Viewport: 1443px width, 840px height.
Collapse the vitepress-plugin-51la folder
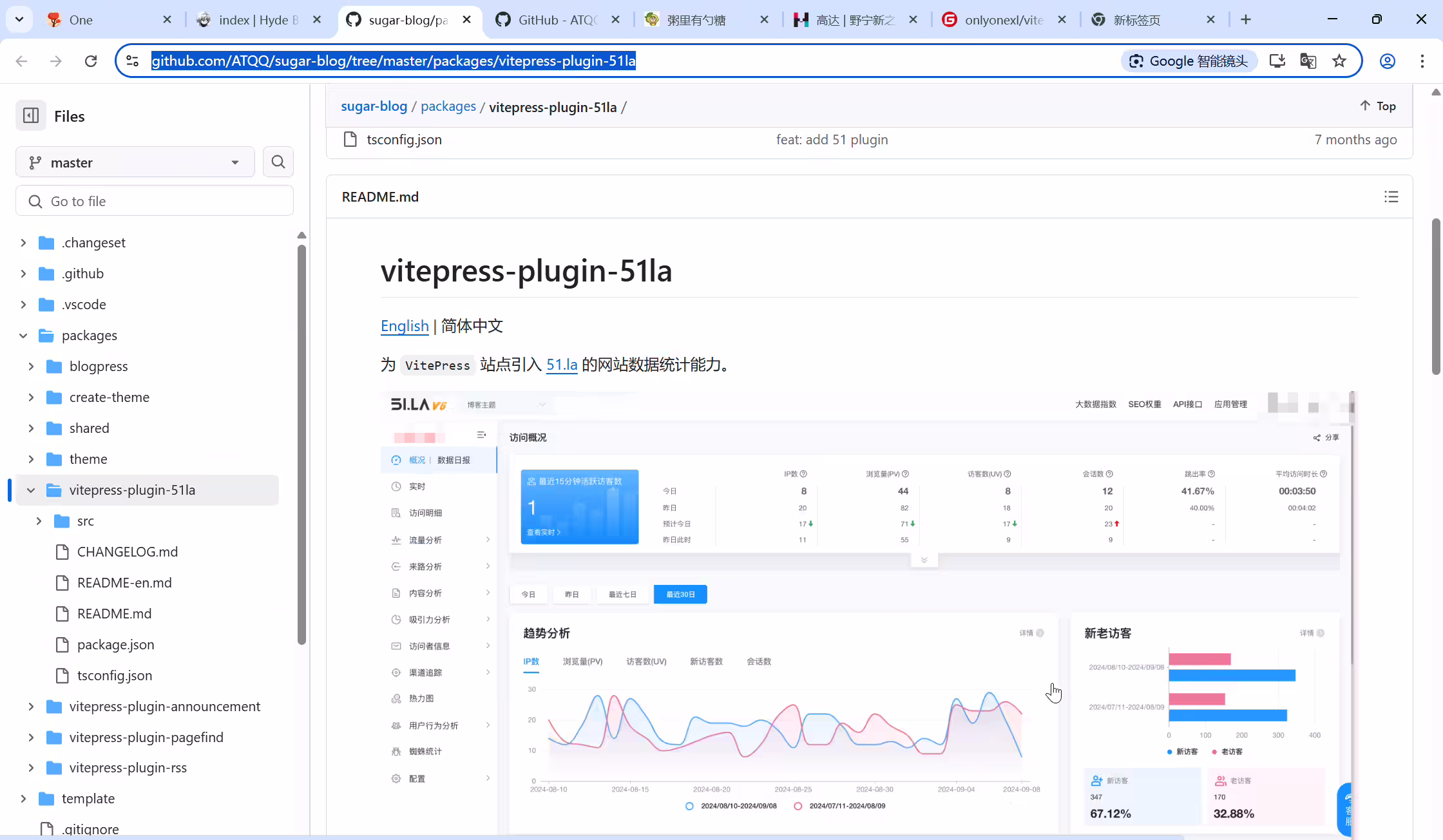[x=31, y=490]
